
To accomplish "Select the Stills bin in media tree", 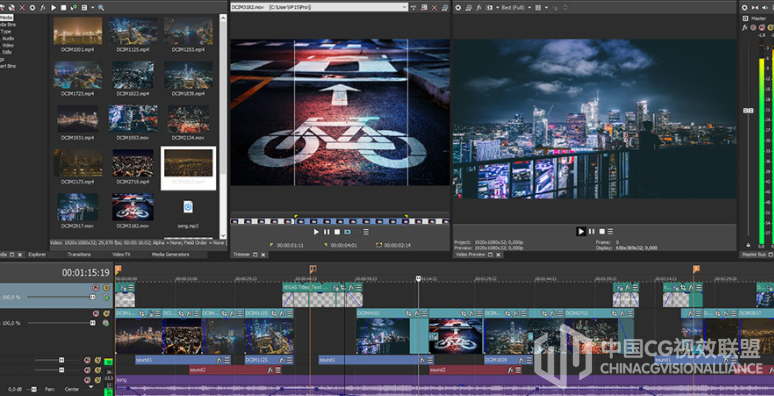I will 7,52.
